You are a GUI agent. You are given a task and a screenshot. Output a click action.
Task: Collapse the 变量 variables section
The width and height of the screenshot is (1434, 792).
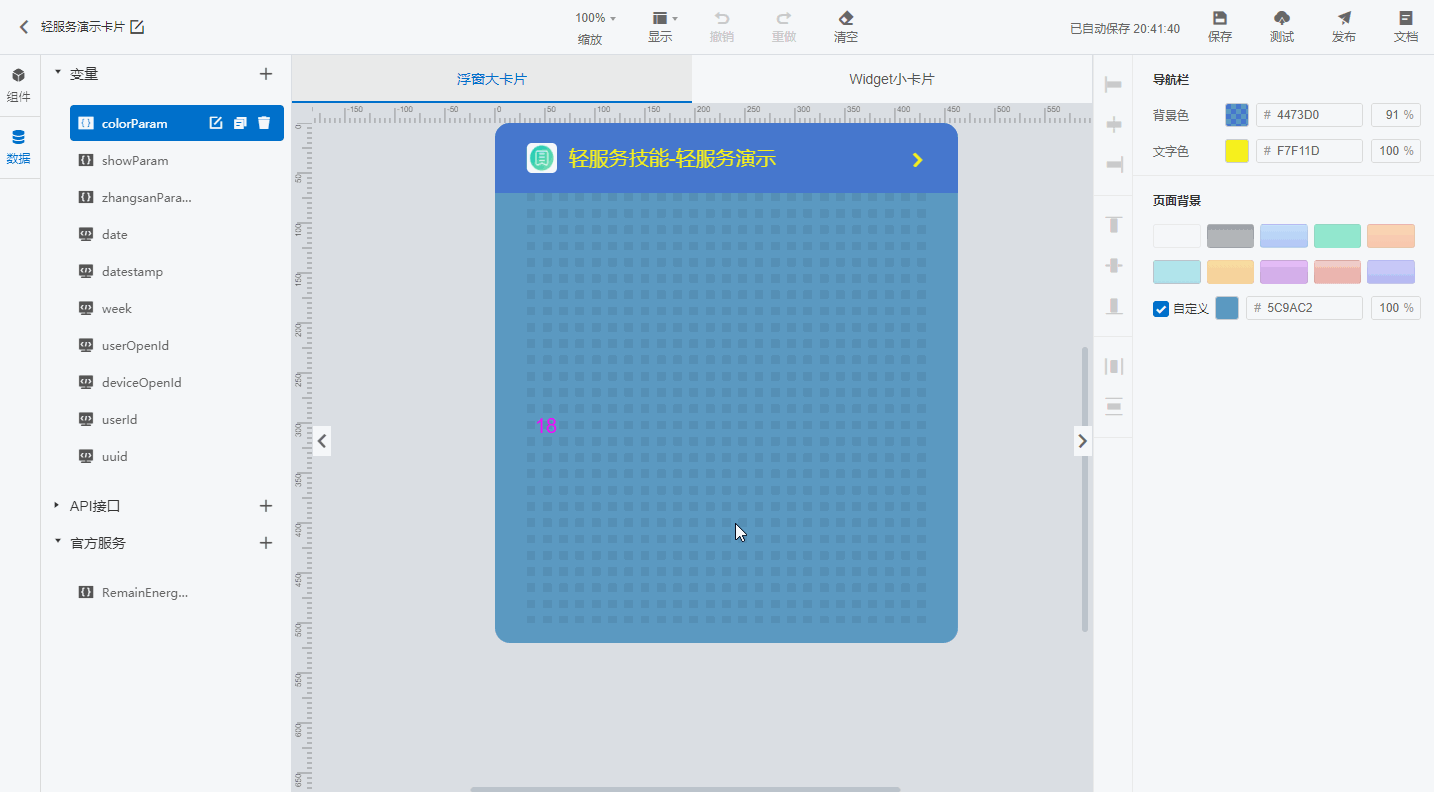coord(57,73)
